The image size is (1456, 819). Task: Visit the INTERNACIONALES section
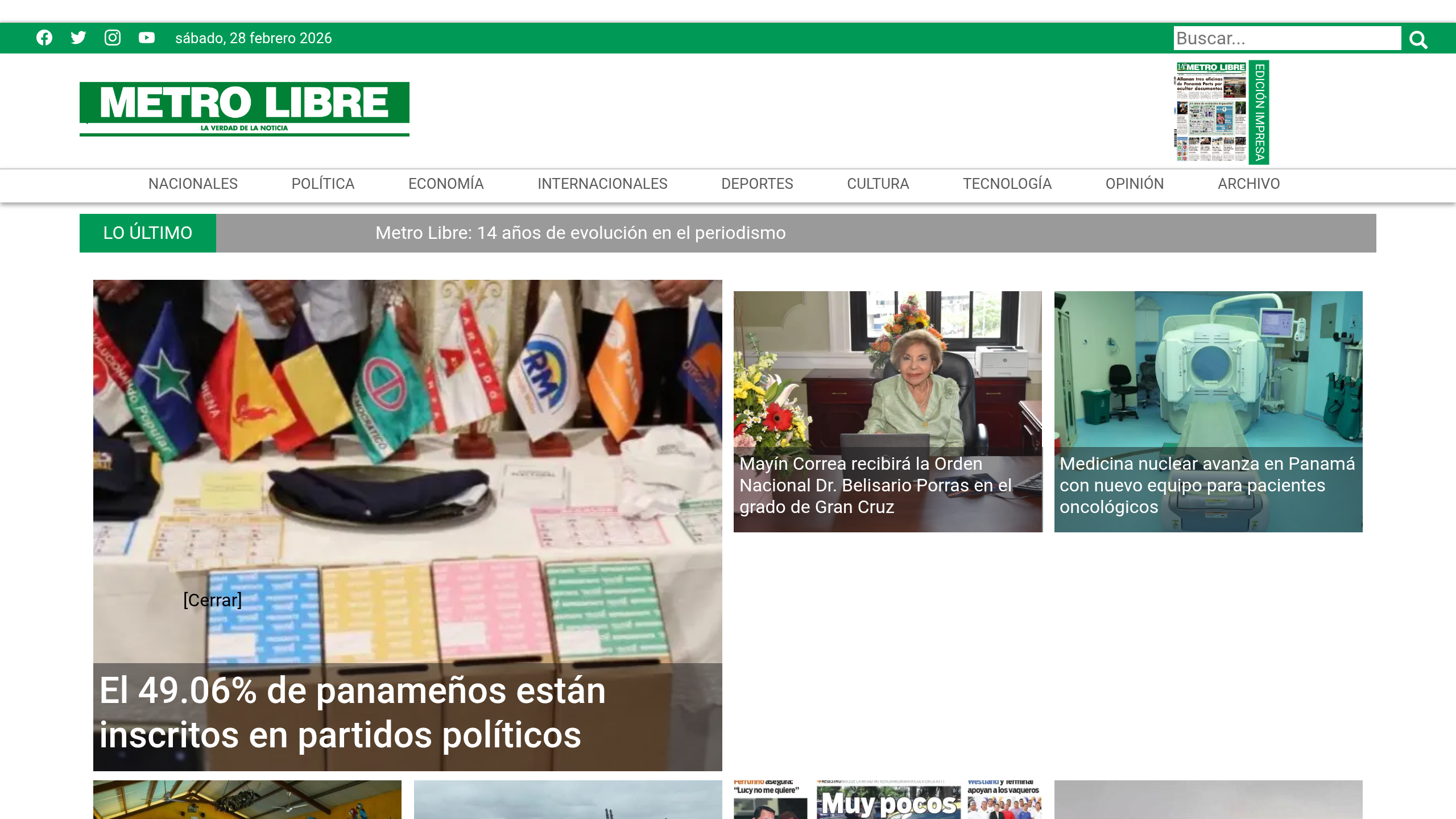pos(602,184)
